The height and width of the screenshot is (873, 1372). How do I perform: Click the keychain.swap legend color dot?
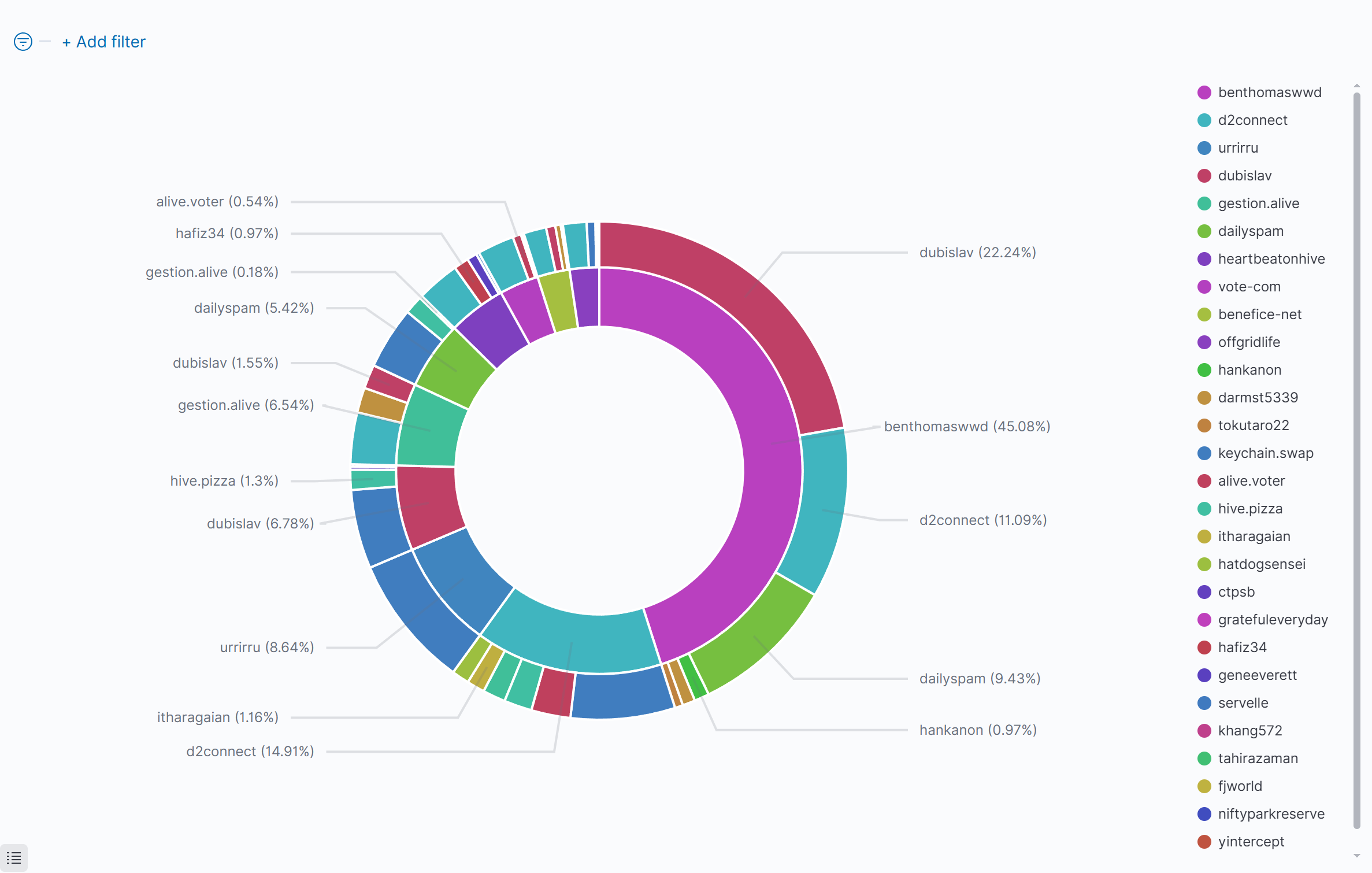[x=1204, y=453]
